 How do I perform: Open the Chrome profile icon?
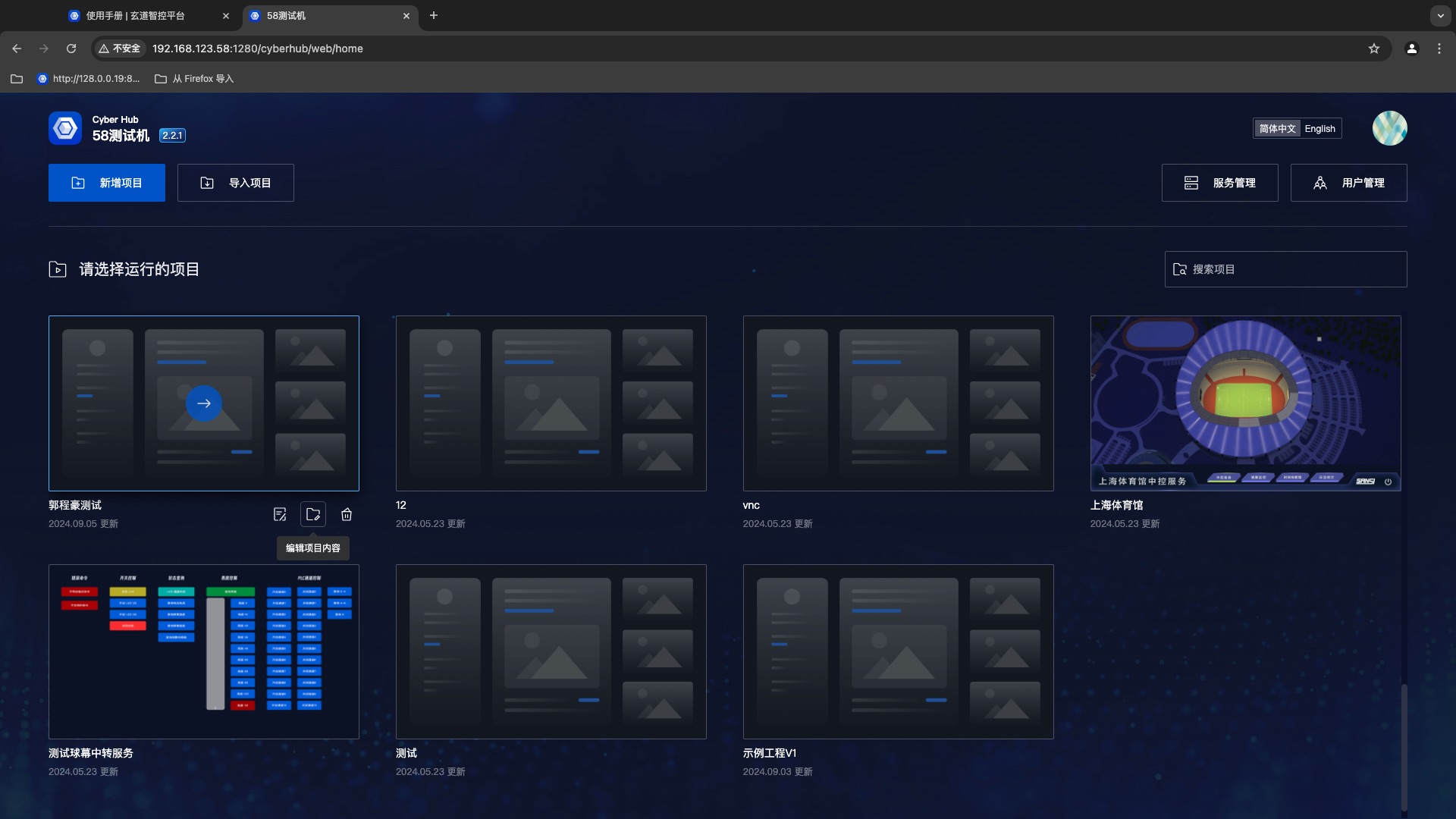click(x=1411, y=49)
